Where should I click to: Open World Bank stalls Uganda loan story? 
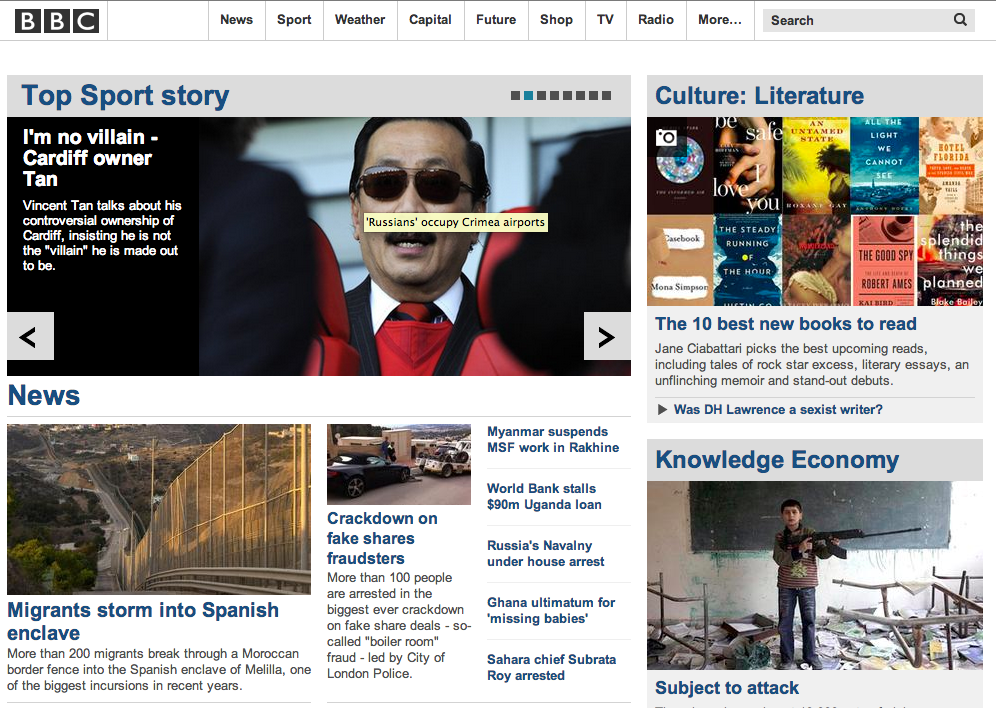click(544, 497)
